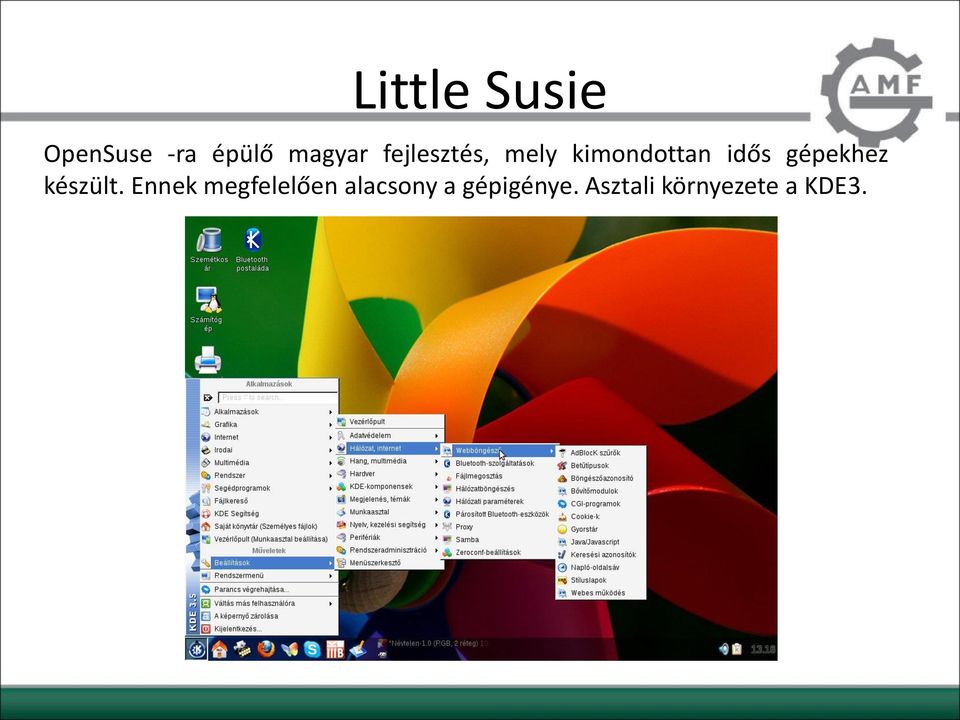The width and height of the screenshot is (960, 720).
Task: Click the clock in the taskbar
Action: click(763, 649)
